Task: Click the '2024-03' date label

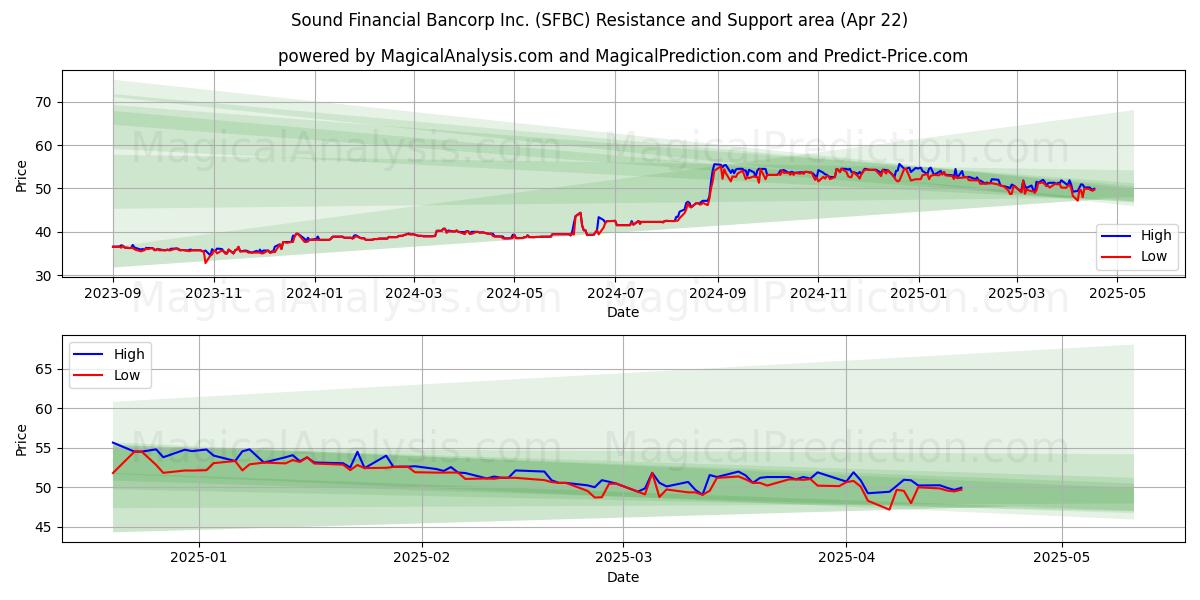Action: pos(414,293)
